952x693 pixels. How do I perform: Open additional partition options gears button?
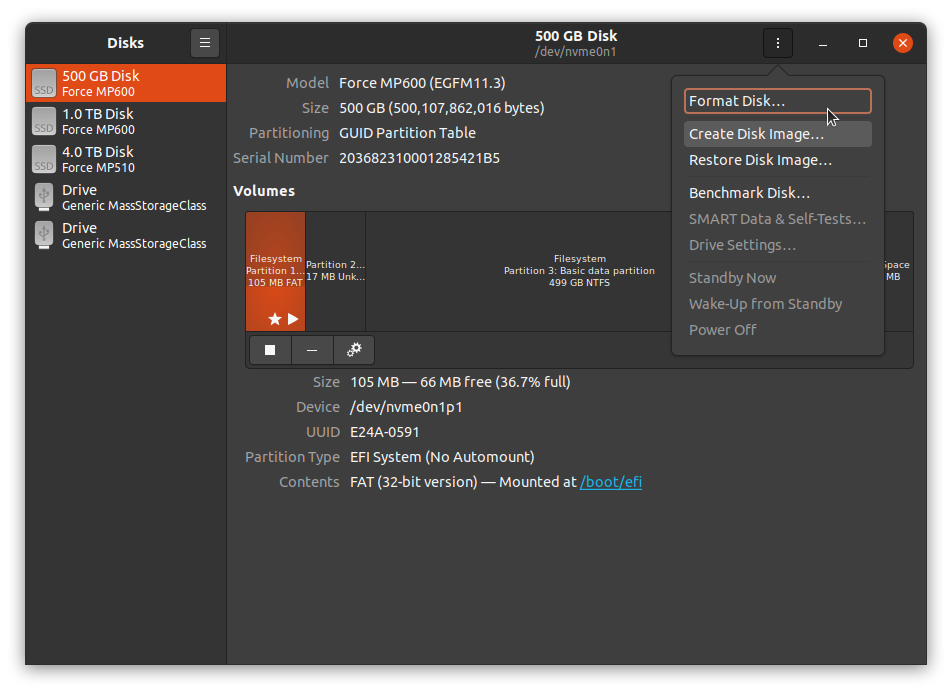(x=354, y=350)
